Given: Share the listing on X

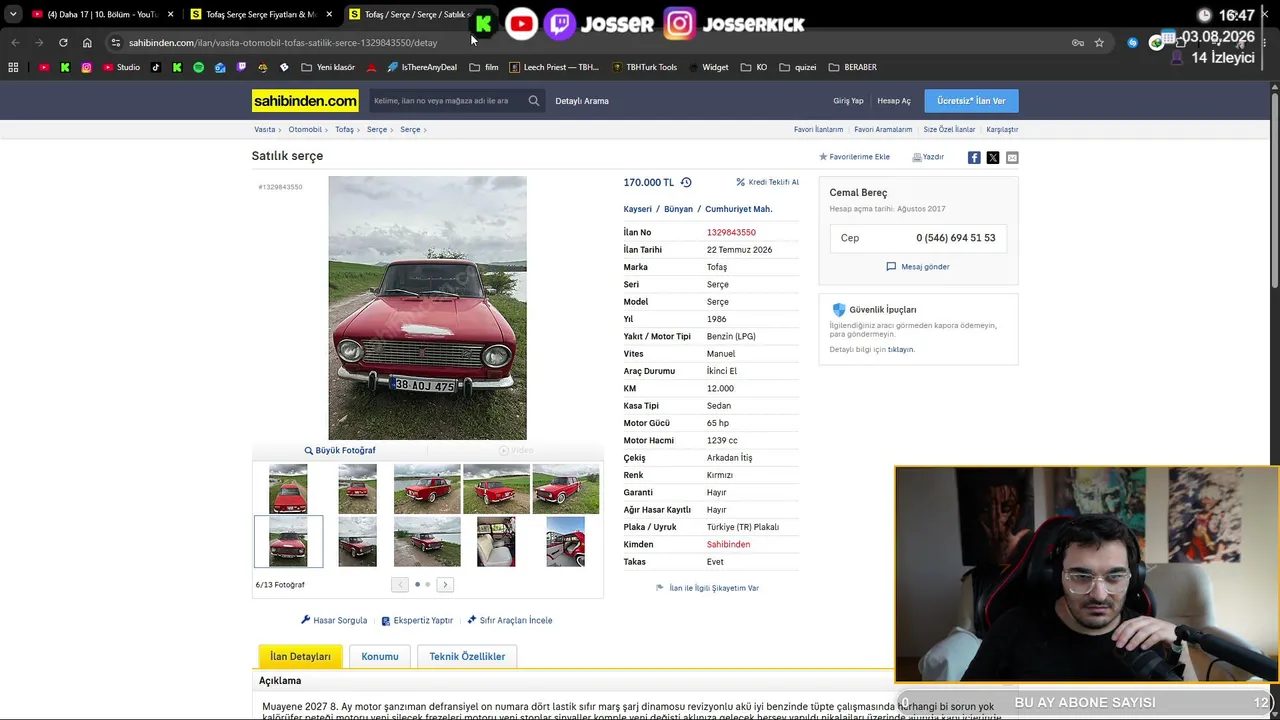Looking at the screenshot, I should tap(993, 157).
